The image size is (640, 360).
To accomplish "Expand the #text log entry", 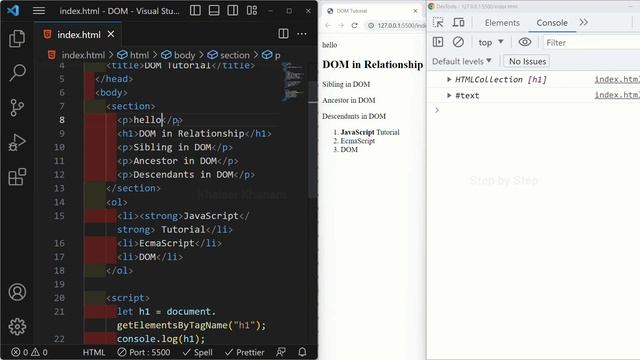I will pos(449,96).
